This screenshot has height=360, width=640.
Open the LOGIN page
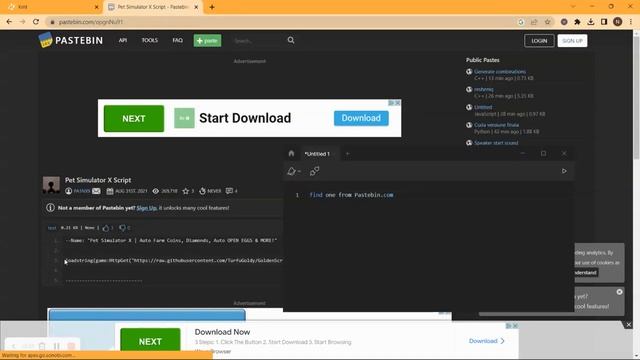point(539,41)
